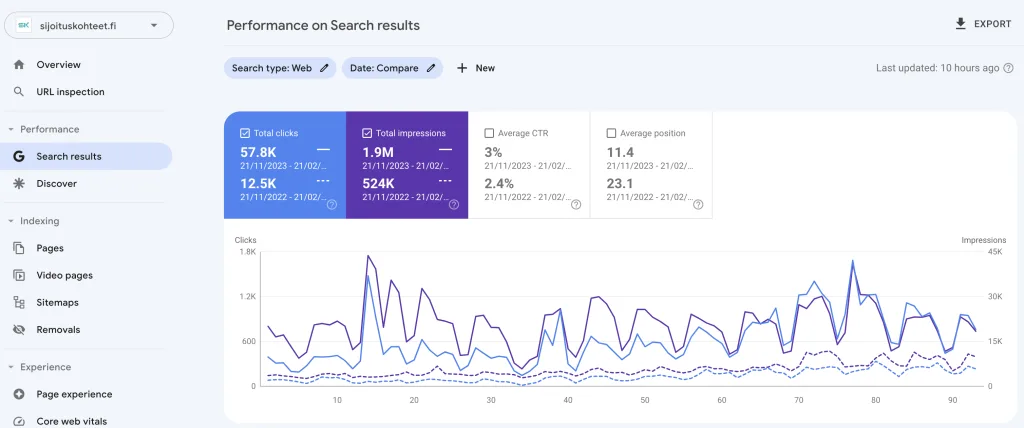Image resolution: width=1024 pixels, height=428 pixels.
Task: Click the Video pages icon
Action: pos(18,275)
